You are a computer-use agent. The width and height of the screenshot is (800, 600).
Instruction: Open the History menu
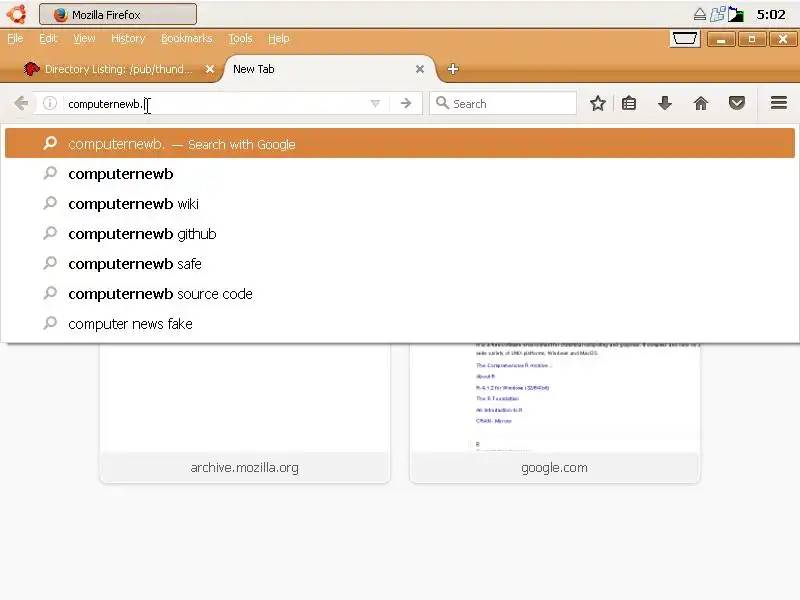(x=128, y=38)
